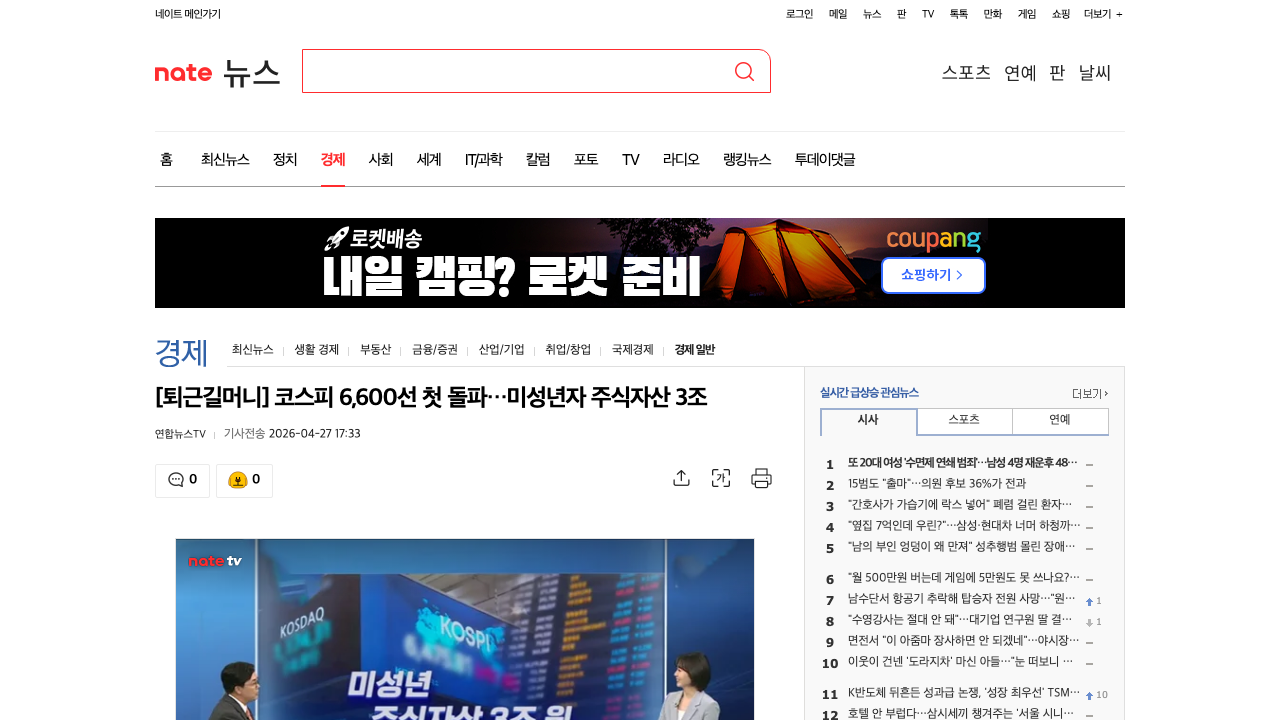Go to 날씨 section link
The height and width of the screenshot is (720, 1280).
click(1095, 72)
